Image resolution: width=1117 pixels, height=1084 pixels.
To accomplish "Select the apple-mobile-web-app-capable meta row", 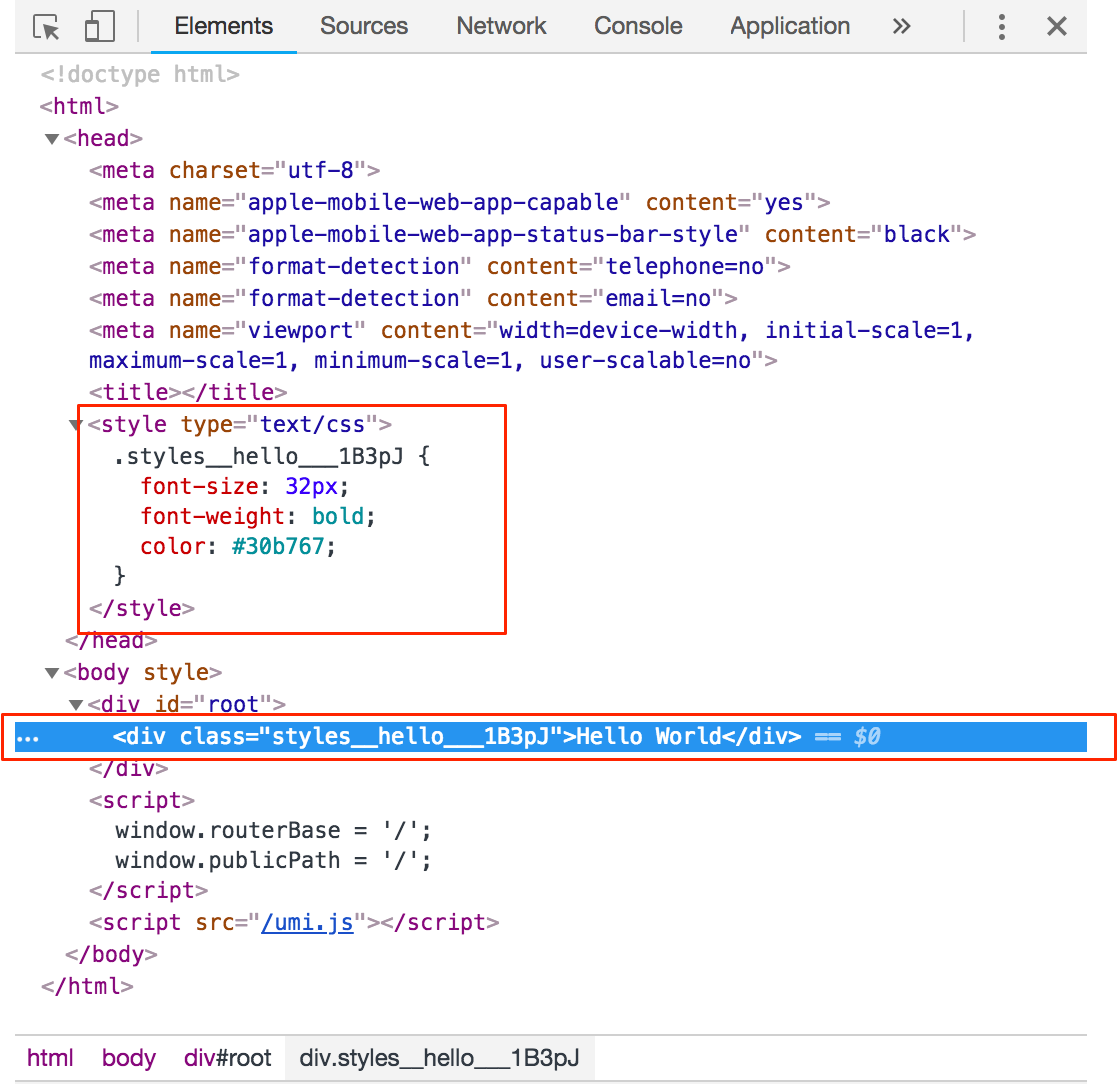I will click(459, 202).
